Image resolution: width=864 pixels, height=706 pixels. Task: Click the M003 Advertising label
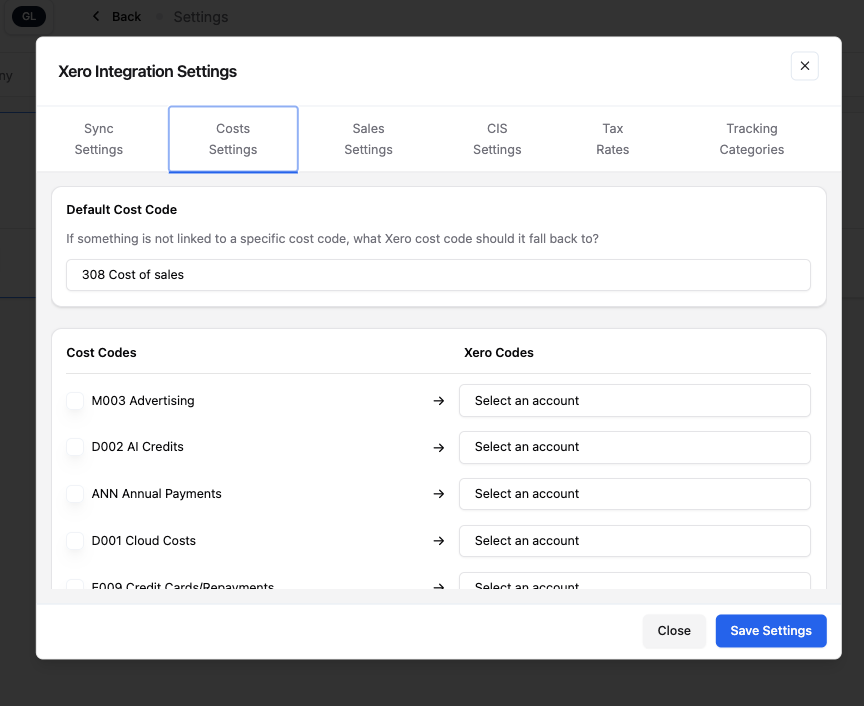(x=143, y=401)
